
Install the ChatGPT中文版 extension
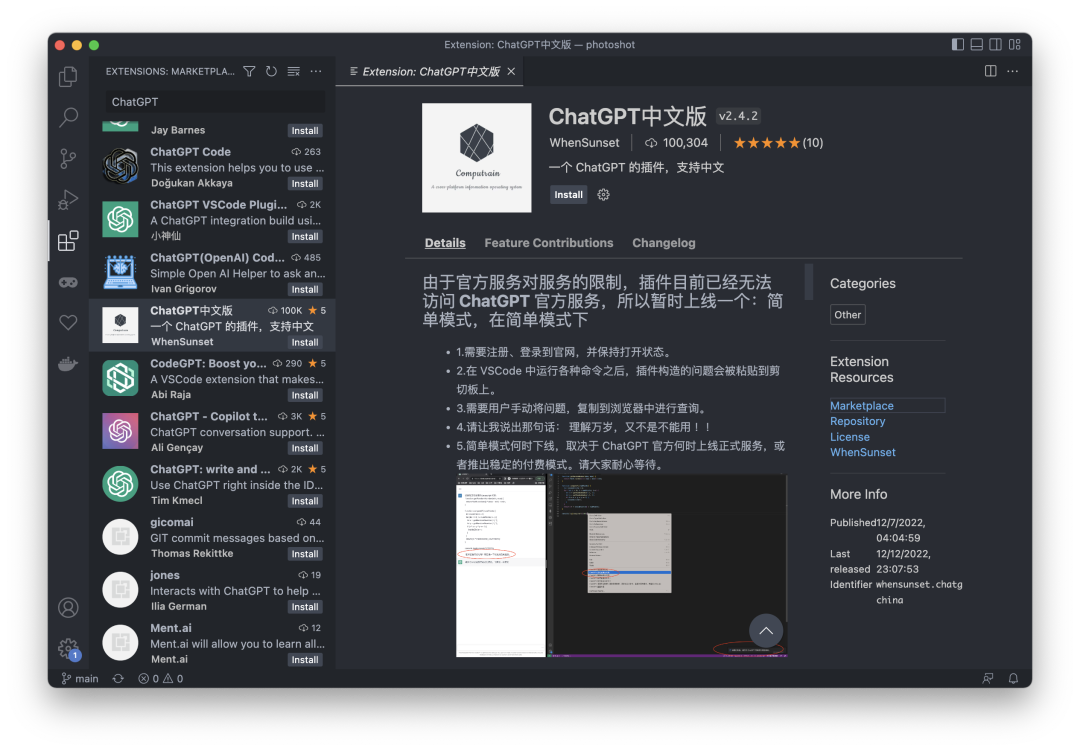(568, 195)
